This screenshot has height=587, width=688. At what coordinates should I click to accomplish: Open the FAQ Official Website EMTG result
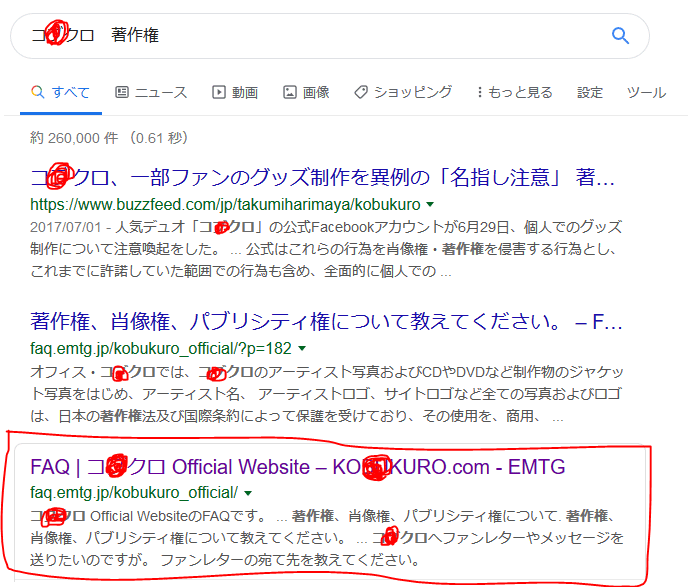point(297,467)
